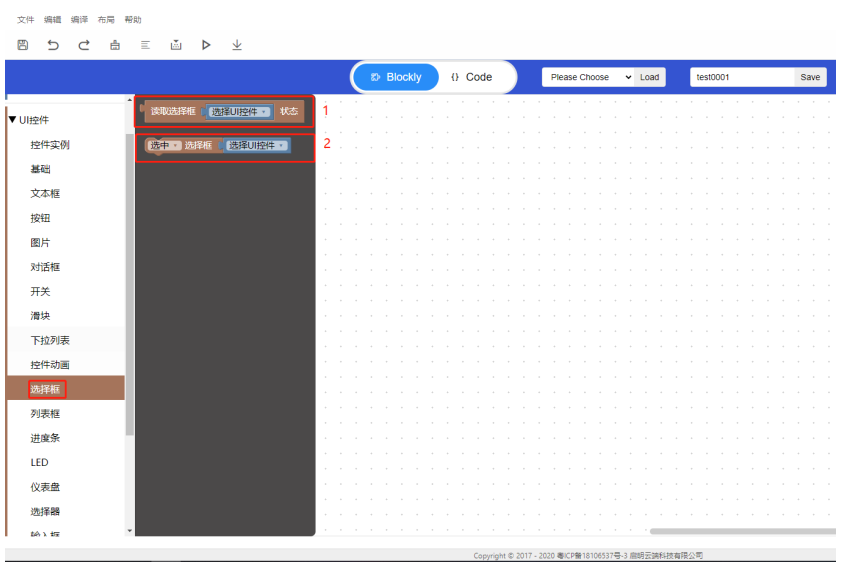Select the 图片 category

tap(40, 242)
